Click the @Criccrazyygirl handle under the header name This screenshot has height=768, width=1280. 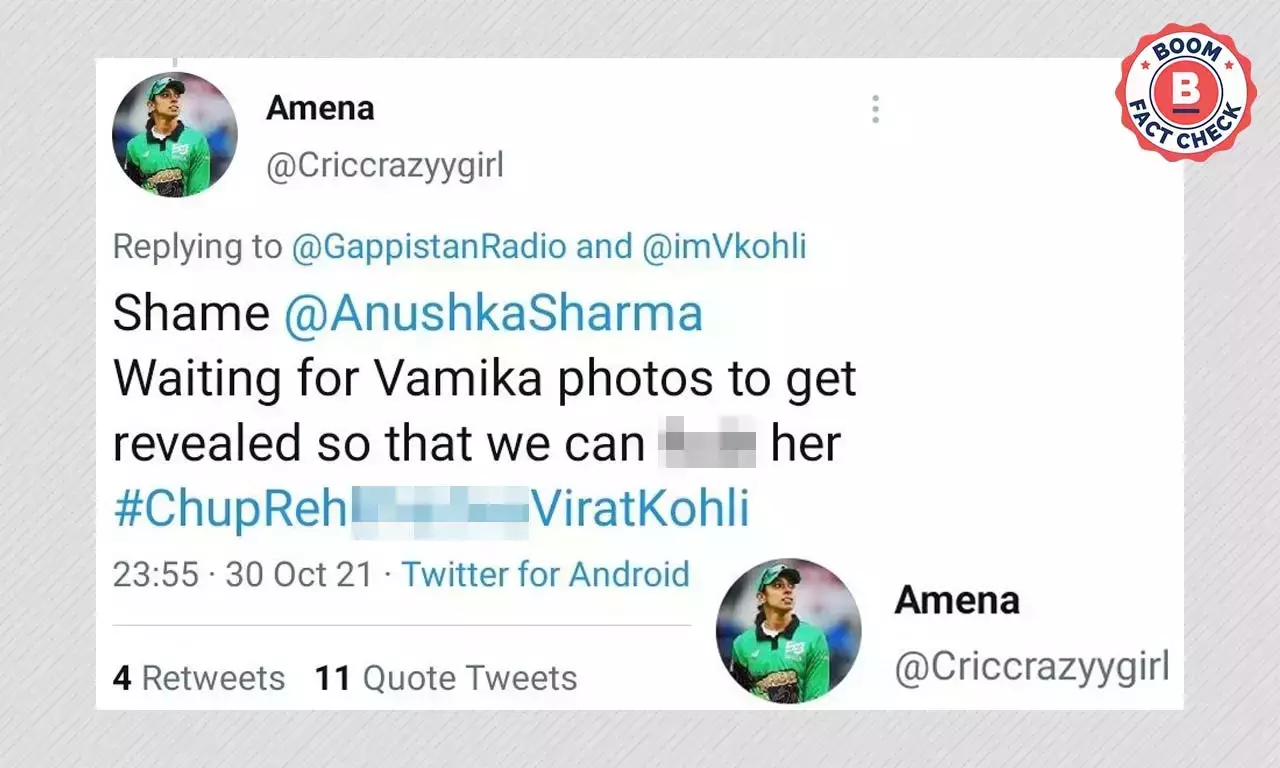[x=384, y=166]
